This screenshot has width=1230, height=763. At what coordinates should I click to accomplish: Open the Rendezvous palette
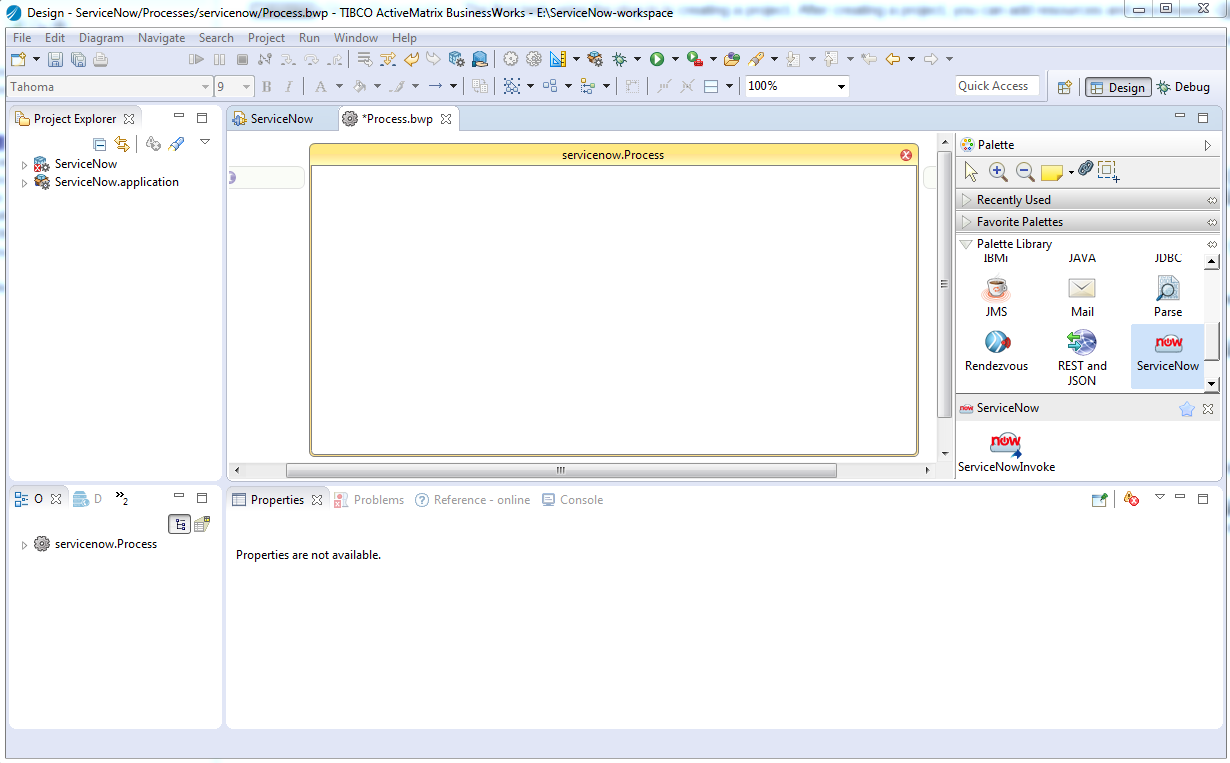point(996,351)
